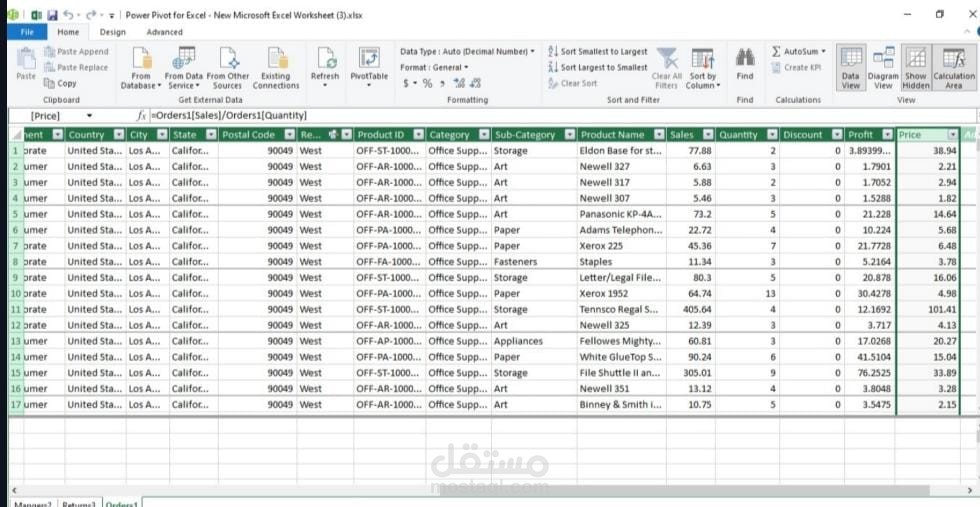
Task: Open From Data Service menu
Action: click(x=184, y=68)
